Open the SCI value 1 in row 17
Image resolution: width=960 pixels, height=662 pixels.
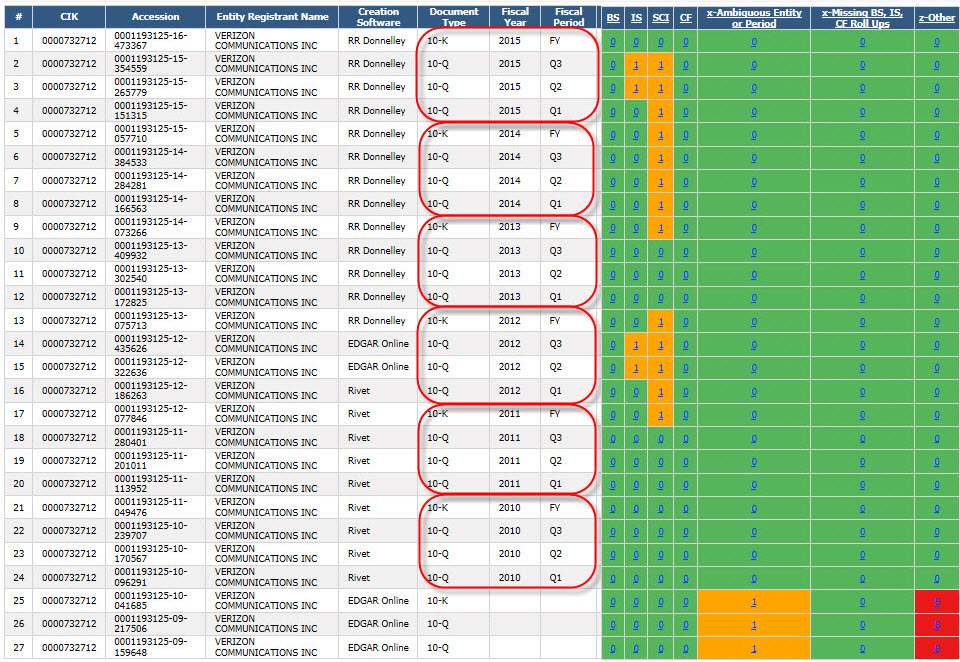(x=661, y=415)
